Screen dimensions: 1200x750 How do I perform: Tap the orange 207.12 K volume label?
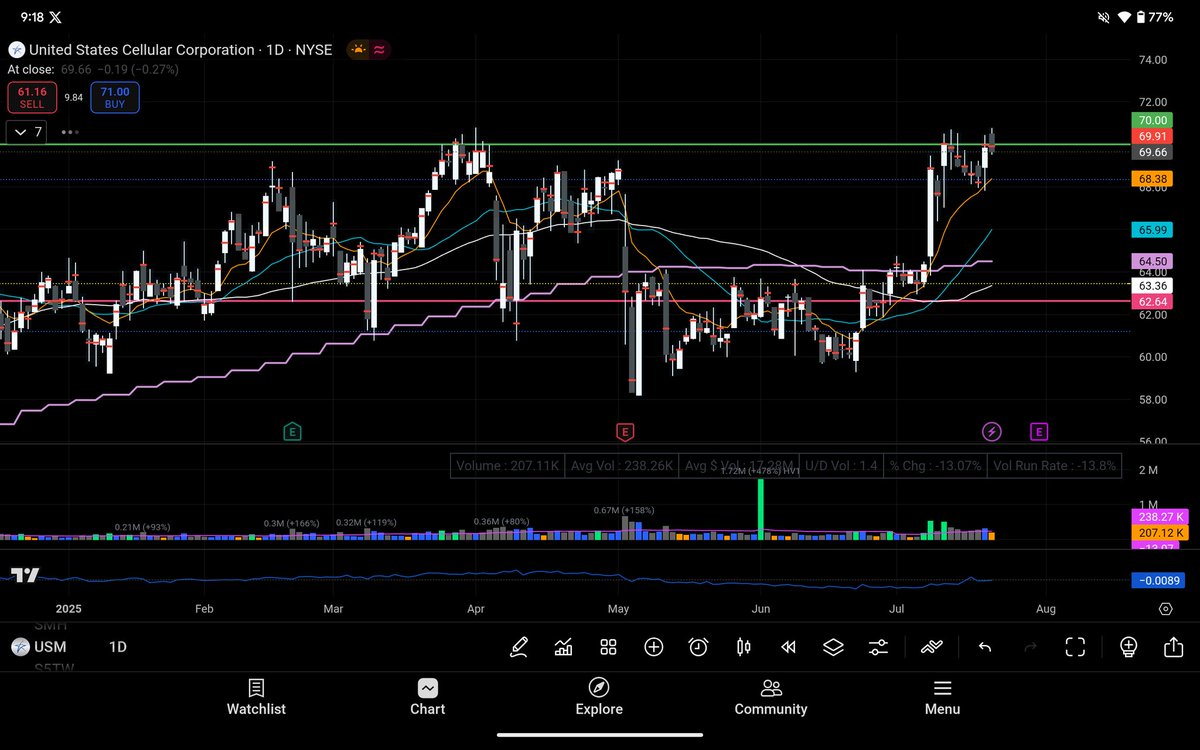[x=1158, y=533]
